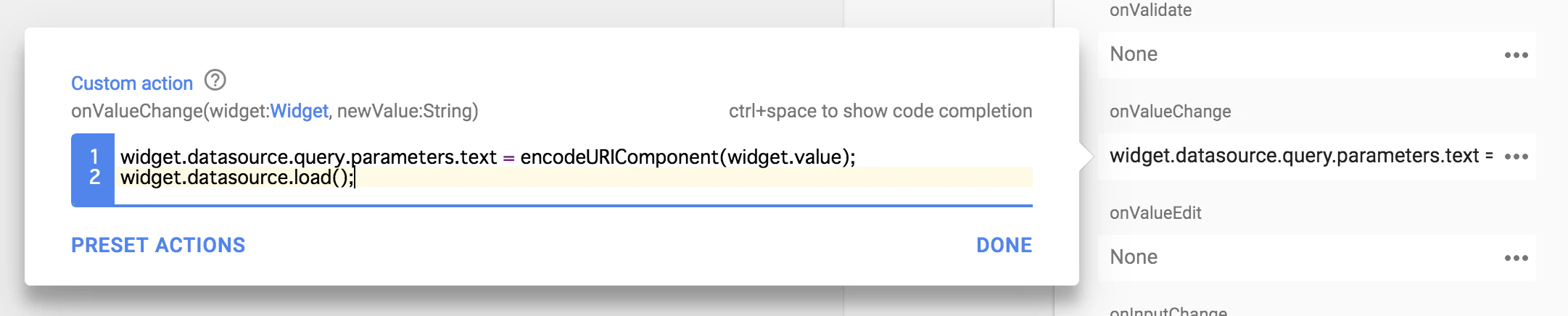The width and height of the screenshot is (1568, 316).
Task: Place cursor at end of line 2
Action: point(355,178)
